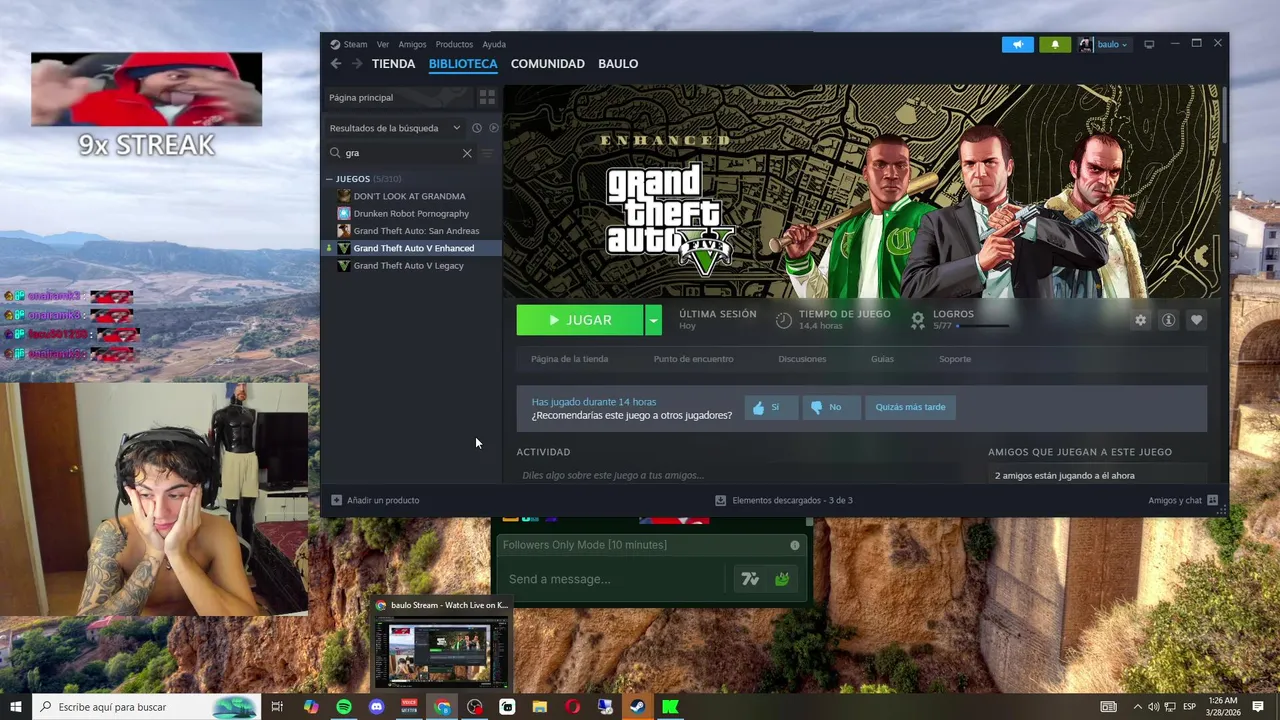Click 'Quizás más tarde' button
The height and width of the screenshot is (720, 1280).
tap(910, 407)
